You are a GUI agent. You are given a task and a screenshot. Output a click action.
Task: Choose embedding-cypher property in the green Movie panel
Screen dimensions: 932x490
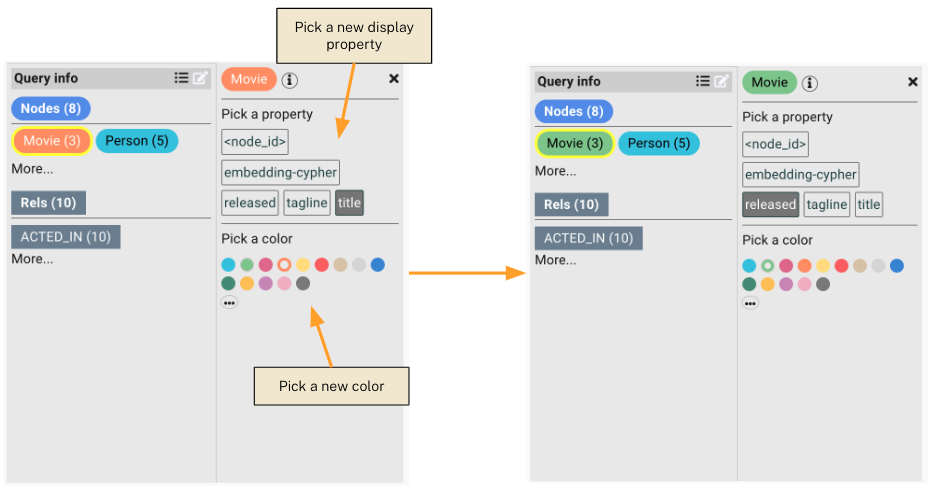point(801,175)
